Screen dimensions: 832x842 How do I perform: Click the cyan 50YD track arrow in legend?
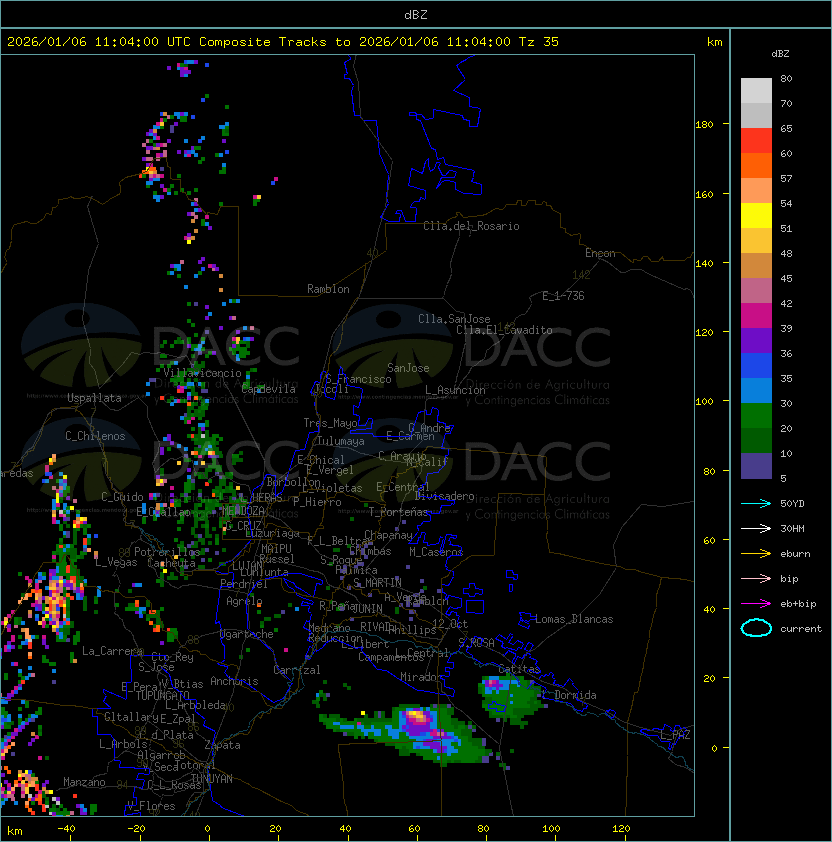coord(756,504)
